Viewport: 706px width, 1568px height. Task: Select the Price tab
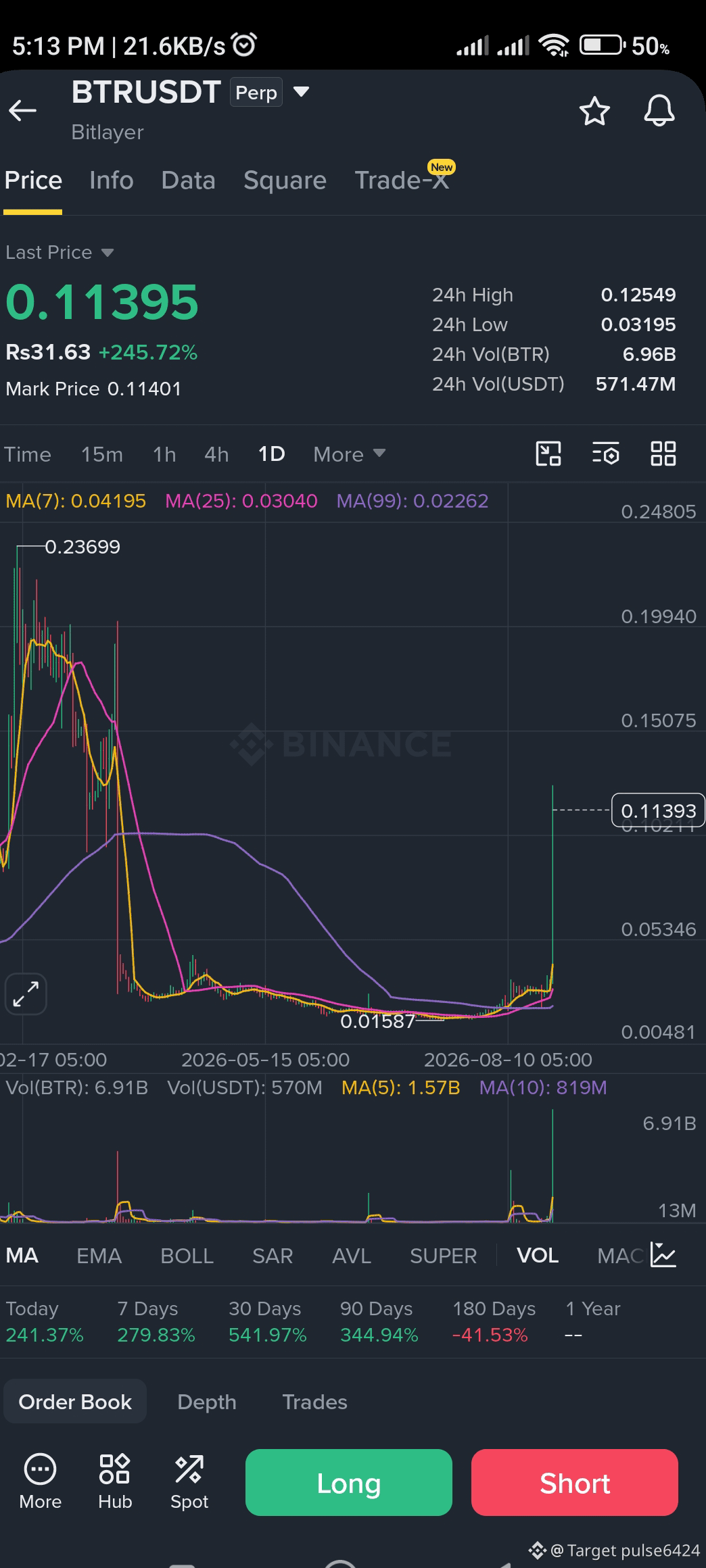33,180
